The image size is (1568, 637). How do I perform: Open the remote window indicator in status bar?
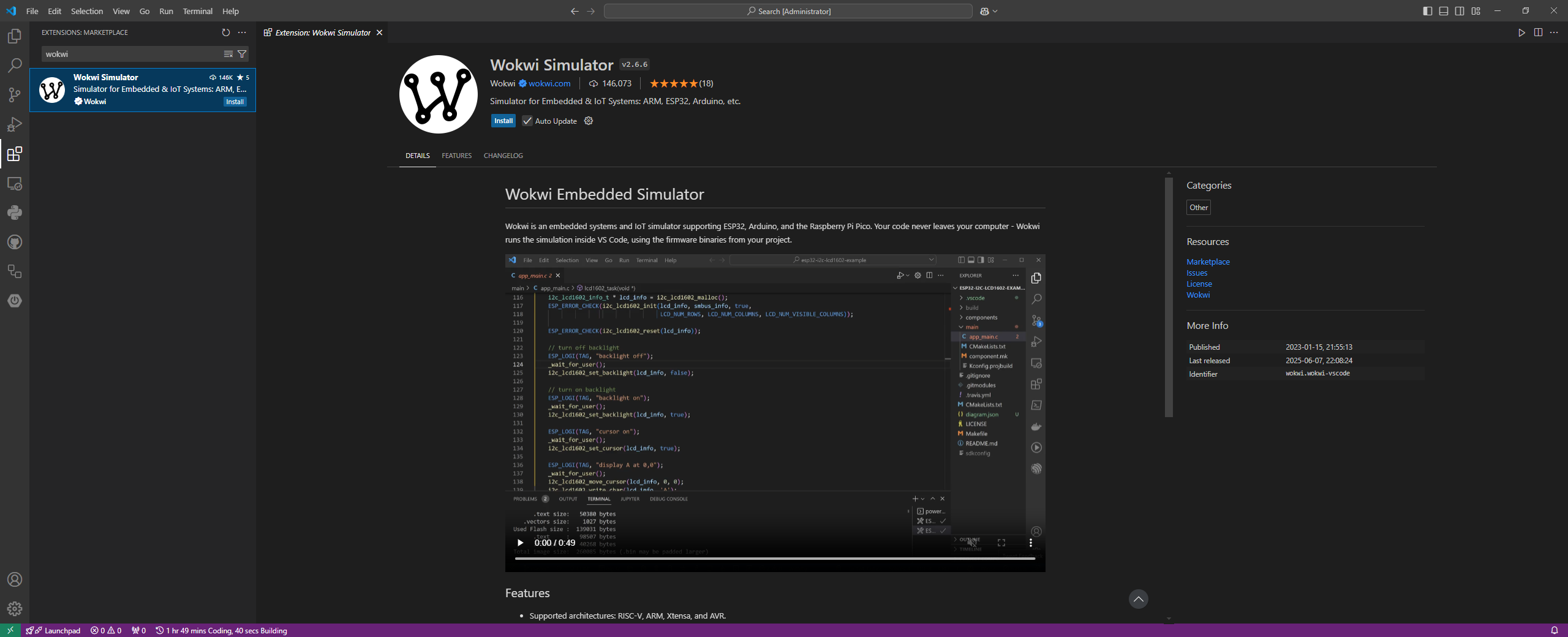10,630
